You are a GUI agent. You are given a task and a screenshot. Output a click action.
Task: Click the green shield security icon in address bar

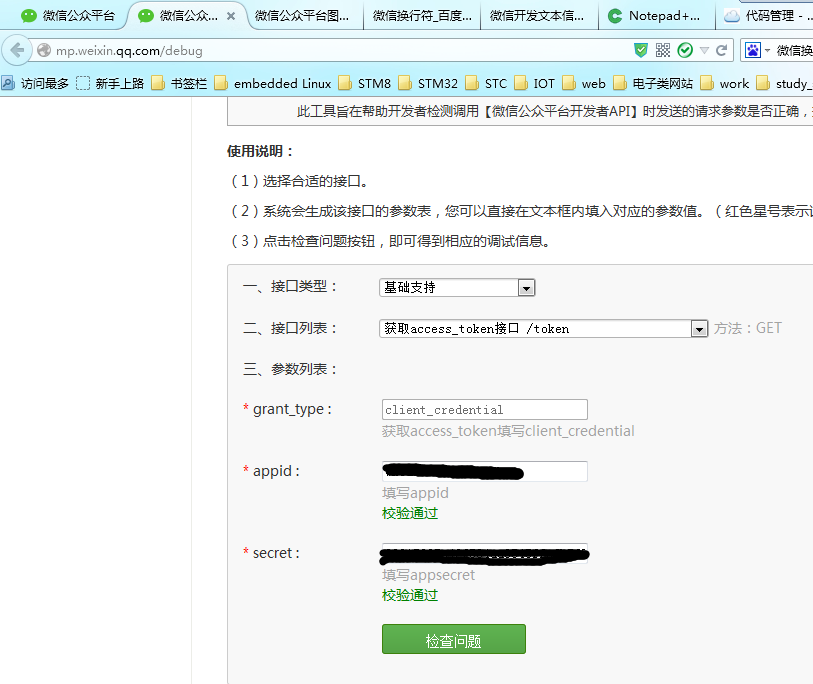pyautogui.click(x=641, y=50)
